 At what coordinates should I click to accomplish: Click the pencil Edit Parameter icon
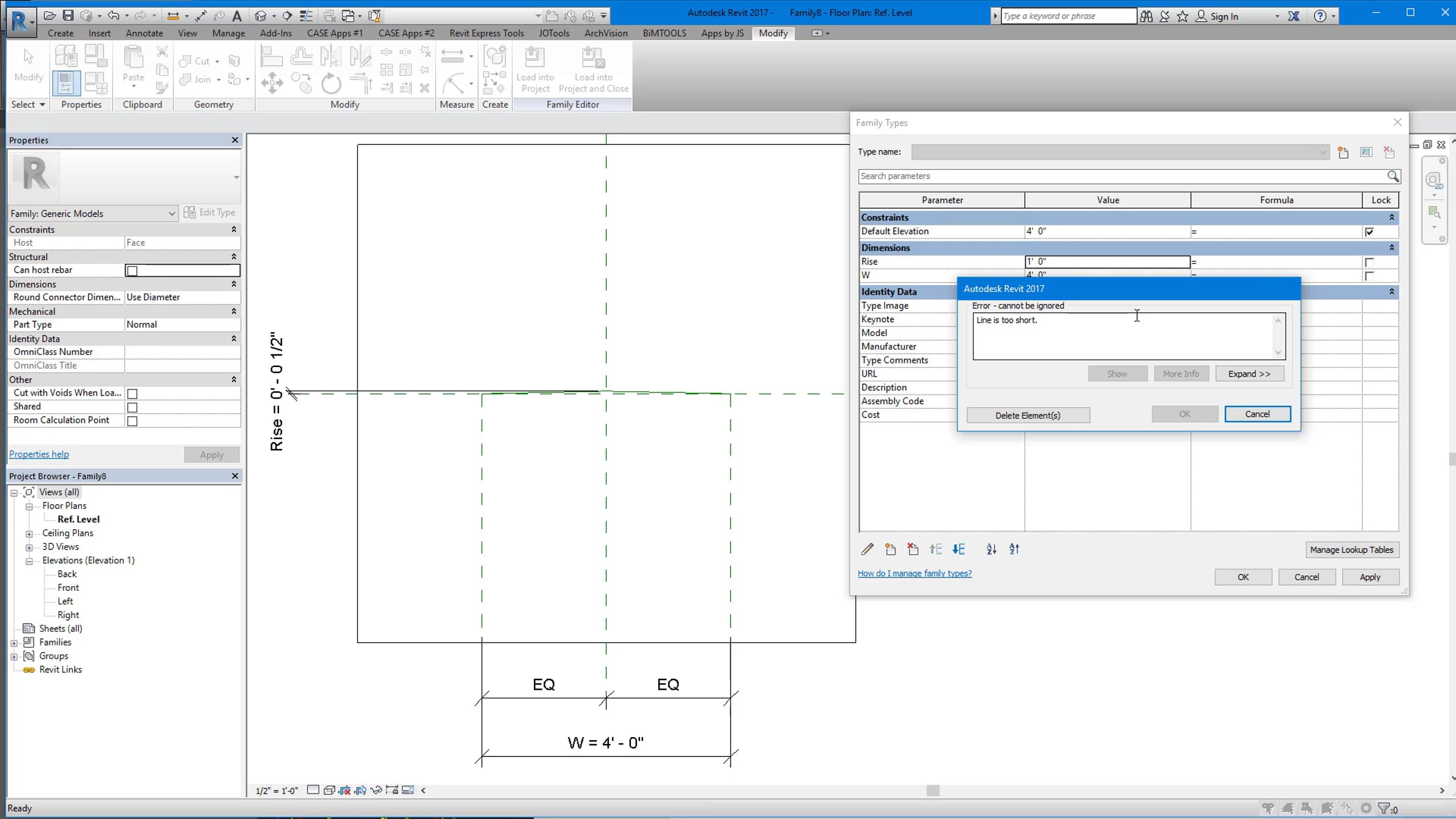[868, 549]
